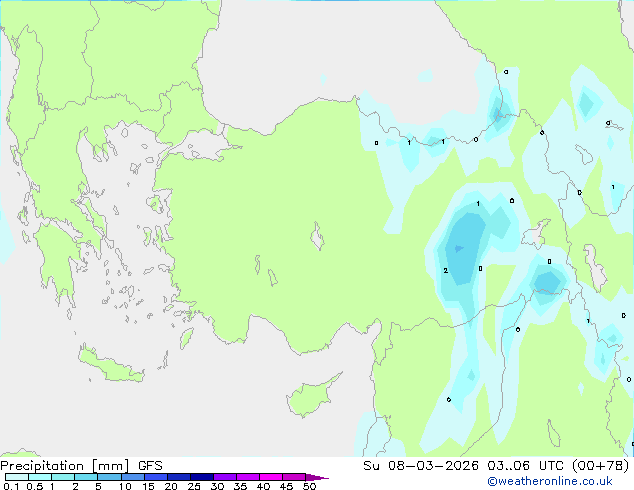Select the 15–20 mm legend swatch
This screenshot has width=634, height=490.
[155, 477]
